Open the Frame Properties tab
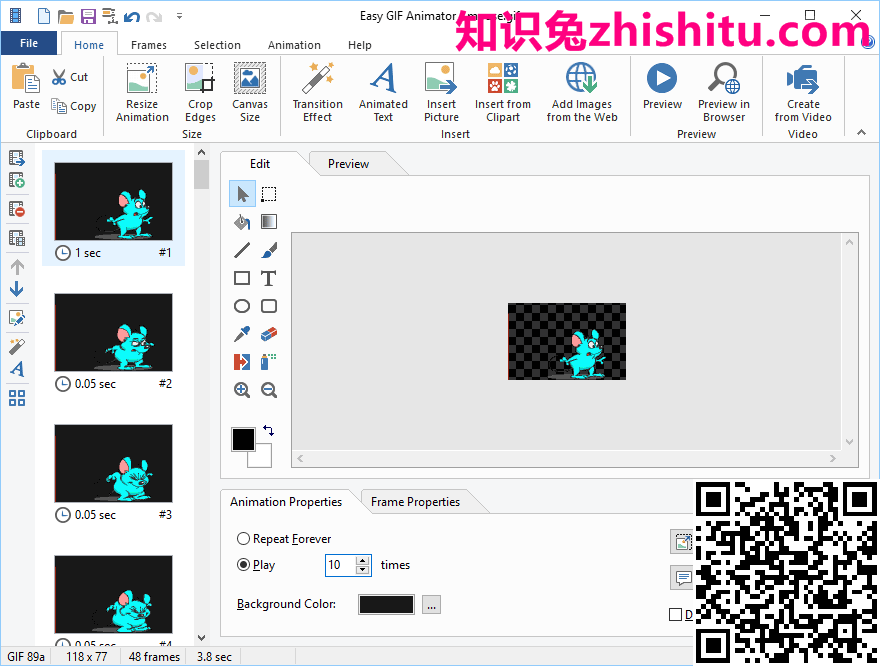The width and height of the screenshot is (880, 666). coord(415,502)
